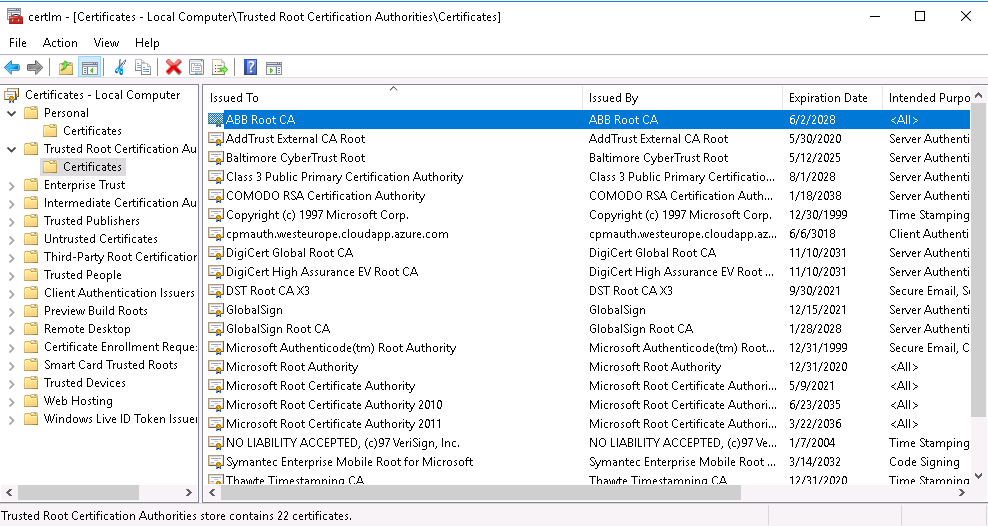Toggle Show/Hide Console Tree icon
This screenshot has width=988, height=526.
pyautogui.click(x=89, y=67)
